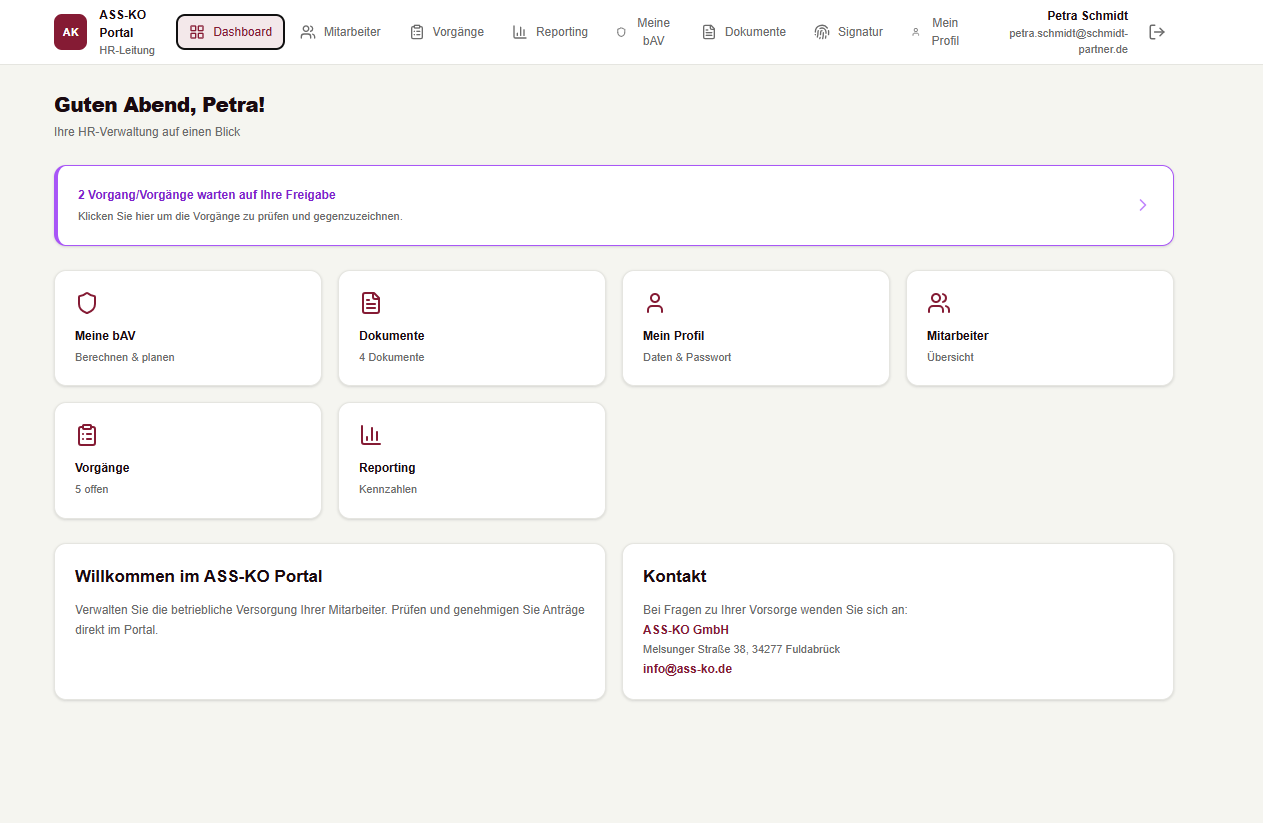Viewport: 1263px width, 823px height.
Task: Open the Mitarbeiter Übersicht card
Action: 1040,328
